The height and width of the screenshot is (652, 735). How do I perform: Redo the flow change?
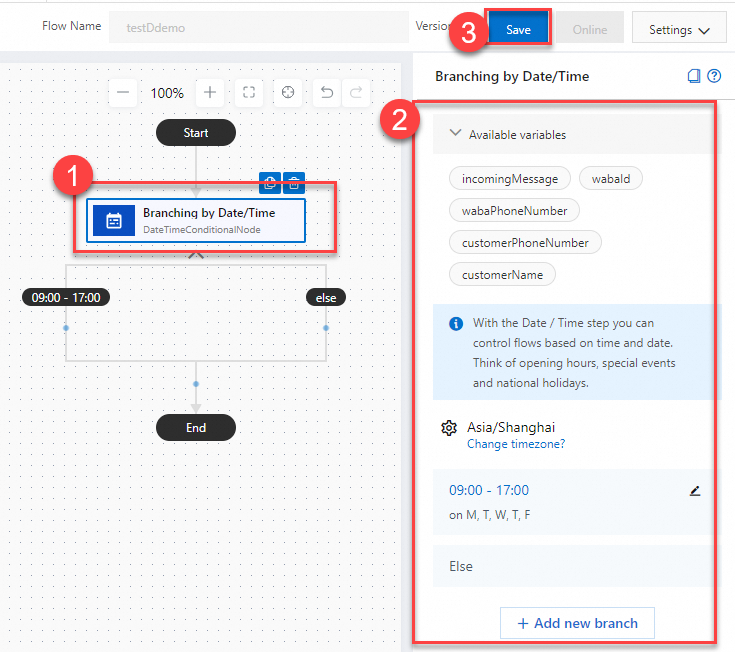tap(356, 92)
